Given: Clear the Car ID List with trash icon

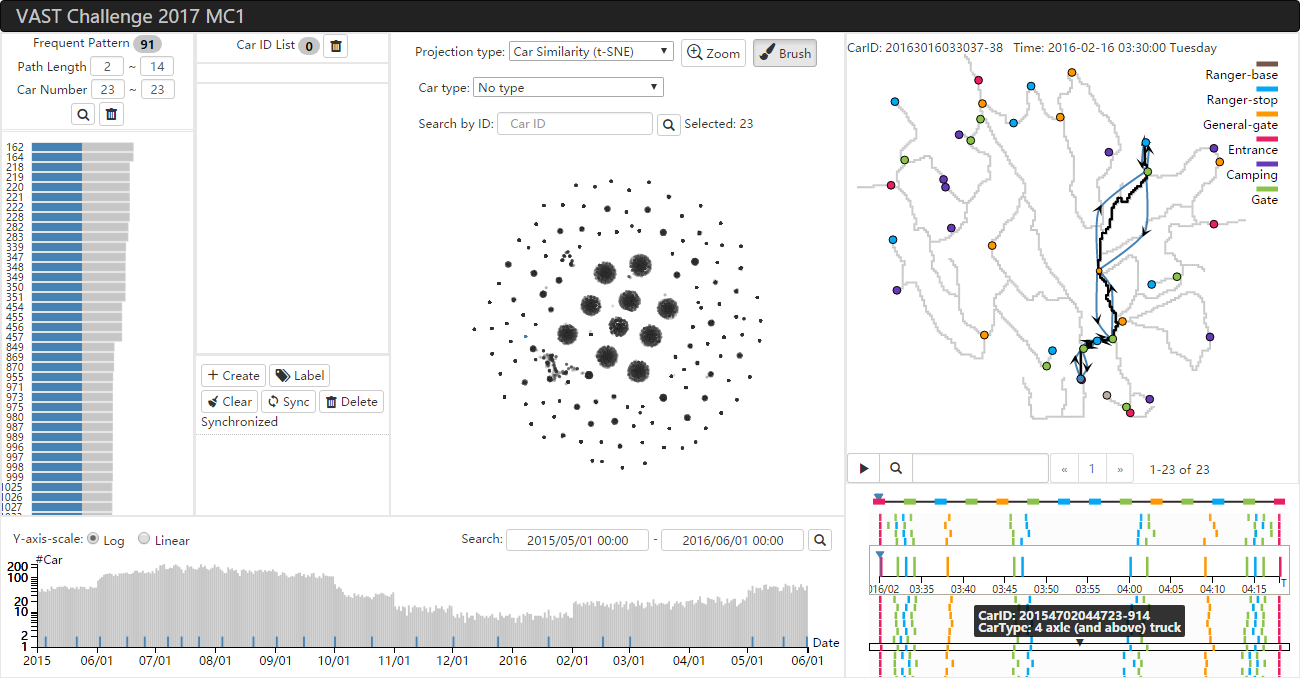Looking at the screenshot, I should point(336,46).
